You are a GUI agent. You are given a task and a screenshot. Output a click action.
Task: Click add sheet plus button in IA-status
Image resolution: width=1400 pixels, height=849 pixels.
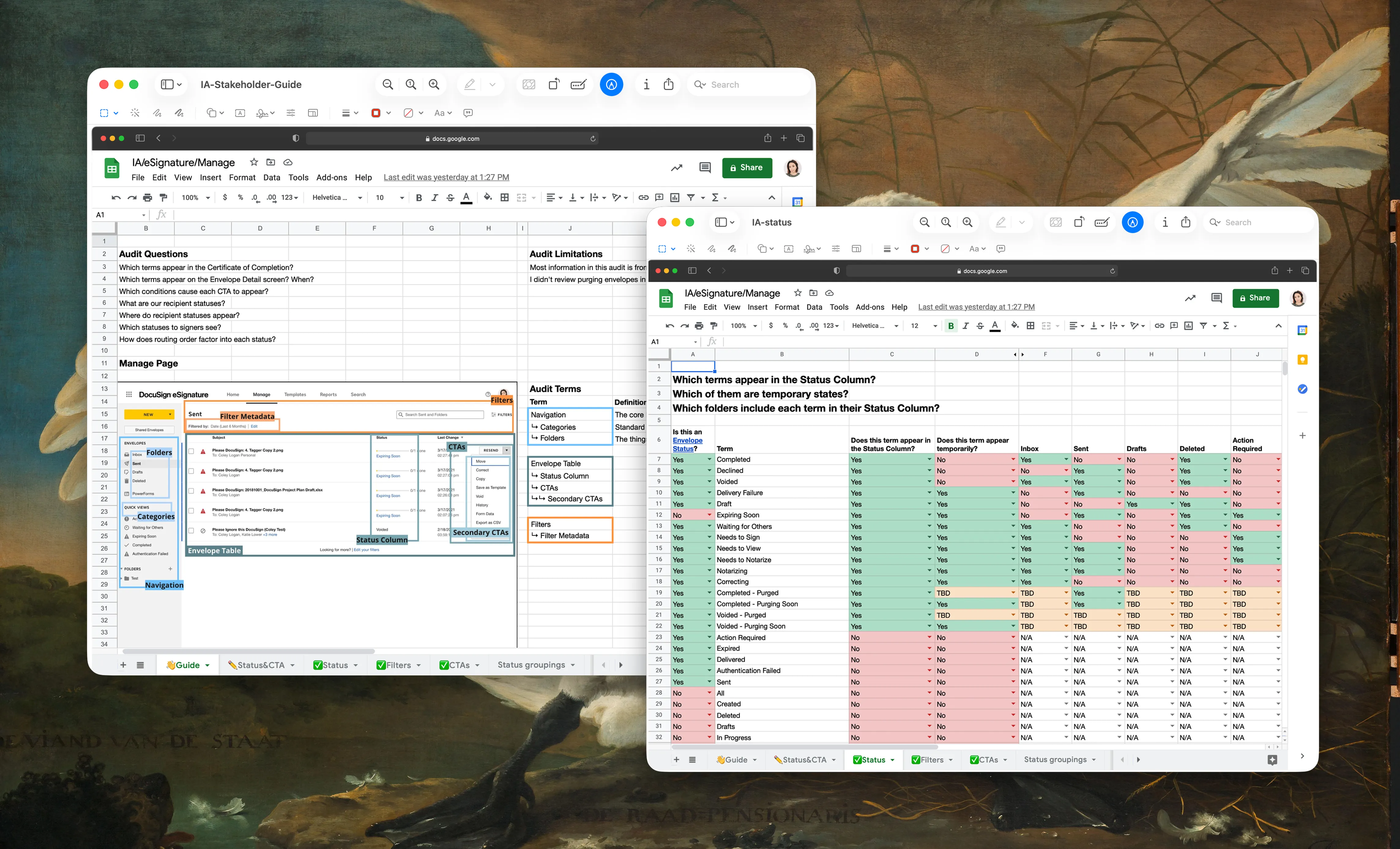tap(676, 760)
